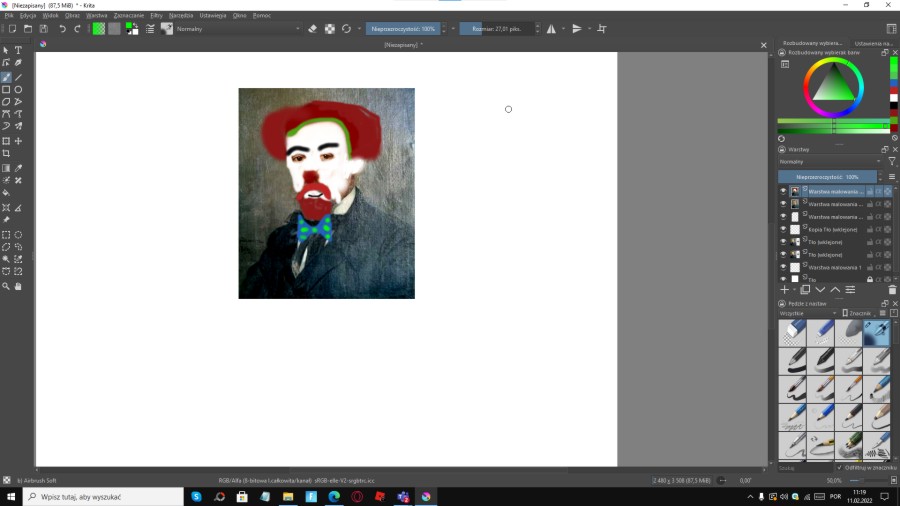This screenshot has width=900, height=506.
Task: Open the Filtry menu
Action: coord(156,15)
